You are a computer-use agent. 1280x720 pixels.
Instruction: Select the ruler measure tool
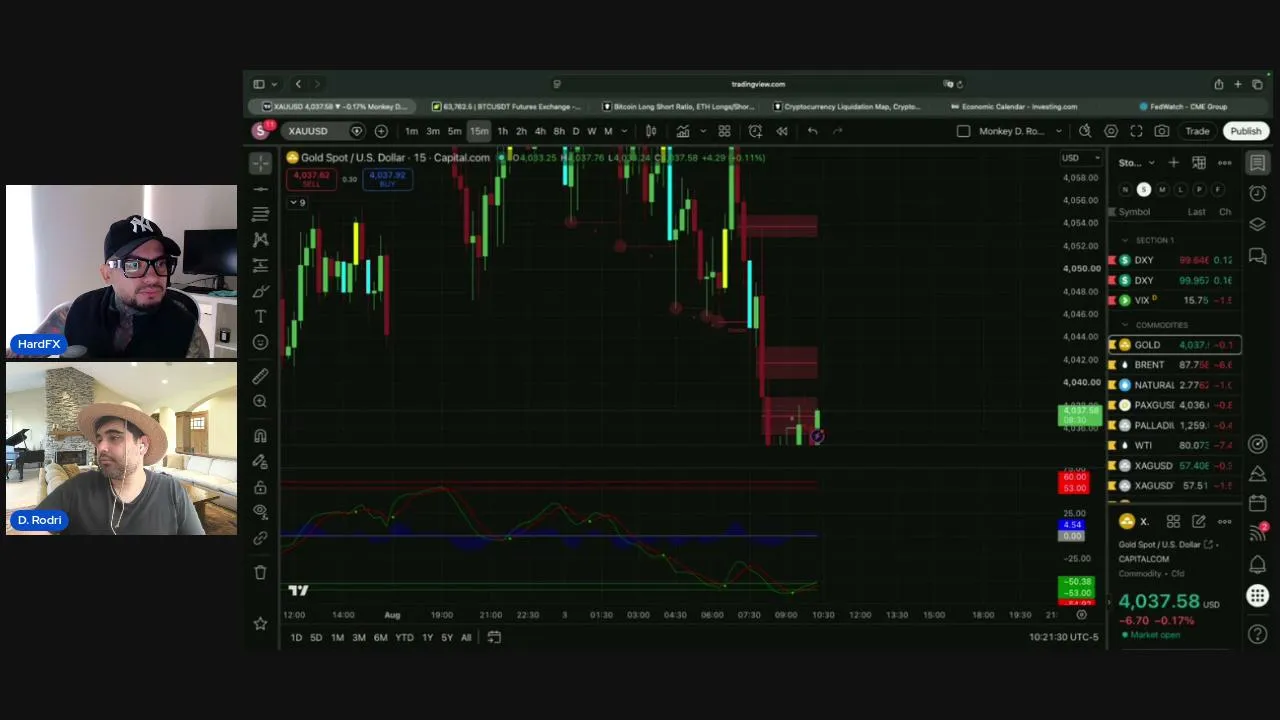pyautogui.click(x=261, y=376)
